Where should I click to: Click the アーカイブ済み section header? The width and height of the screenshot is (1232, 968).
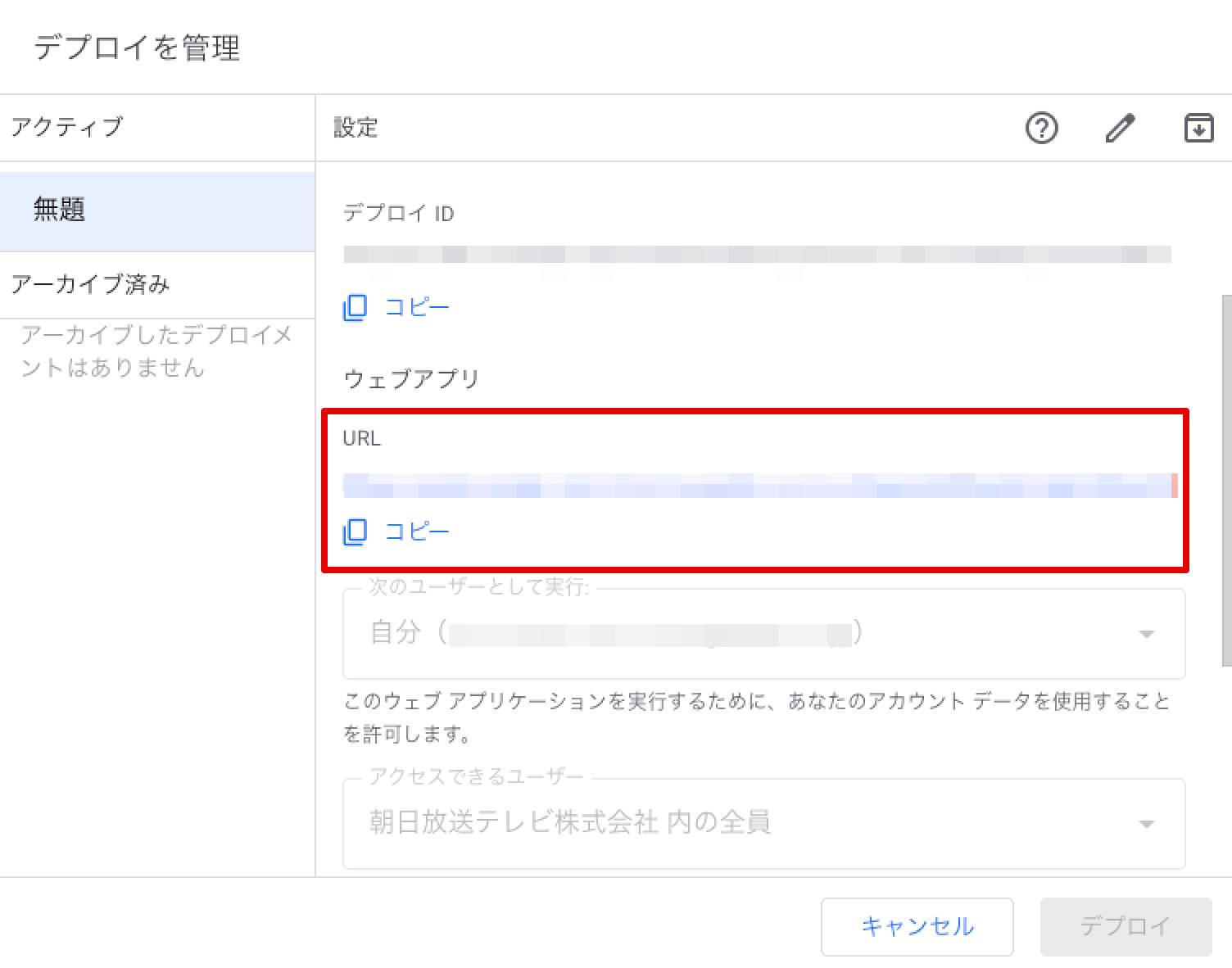tap(91, 284)
